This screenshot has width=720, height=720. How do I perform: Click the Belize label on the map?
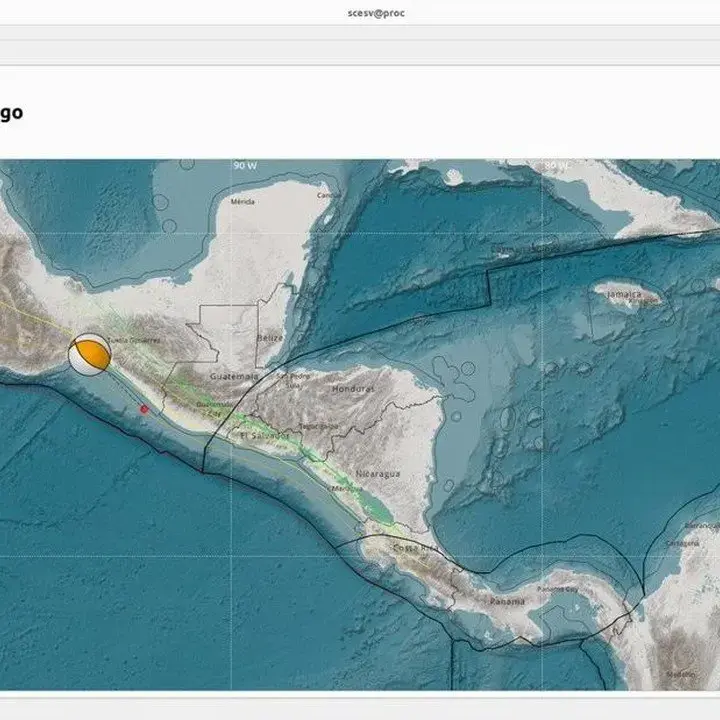pos(270,338)
